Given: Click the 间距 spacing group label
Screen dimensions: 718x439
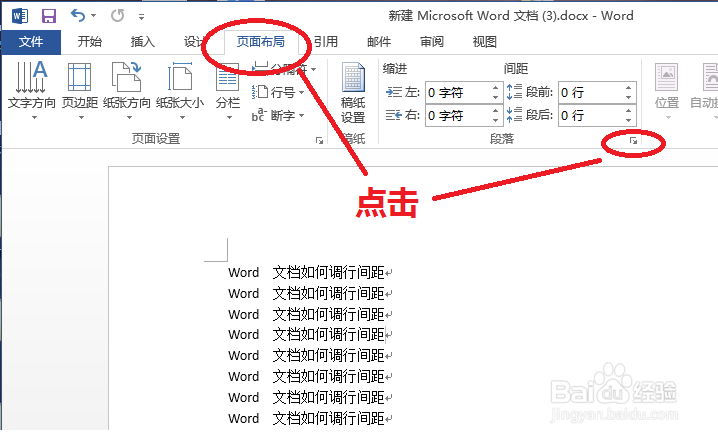Looking at the screenshot, I should (x=516, y=69).
